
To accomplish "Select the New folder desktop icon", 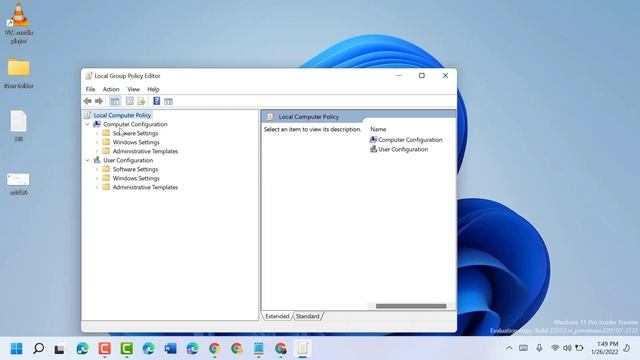I will coord(18,73).
